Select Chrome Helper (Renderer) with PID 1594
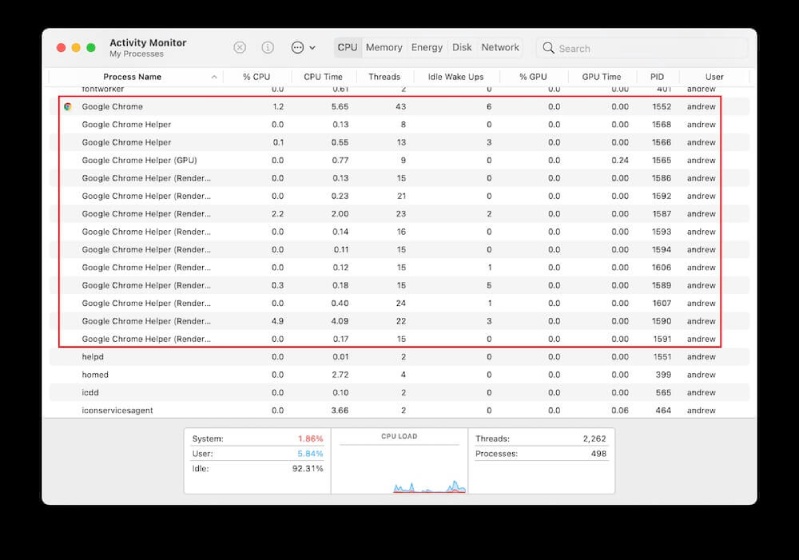The image size is (799, 560). (399, 249)
